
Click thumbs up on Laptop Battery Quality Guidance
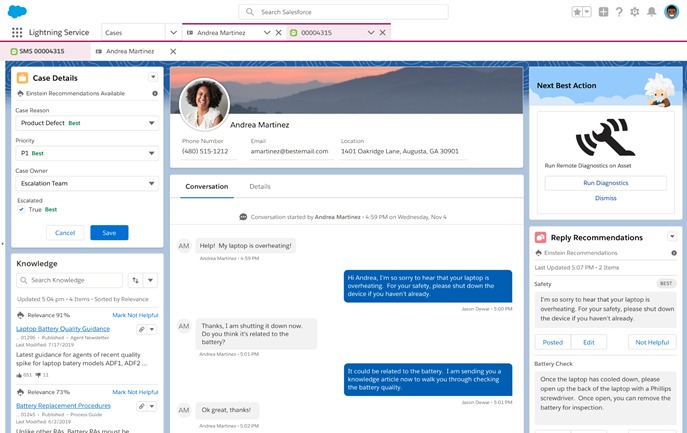[19, 375]
